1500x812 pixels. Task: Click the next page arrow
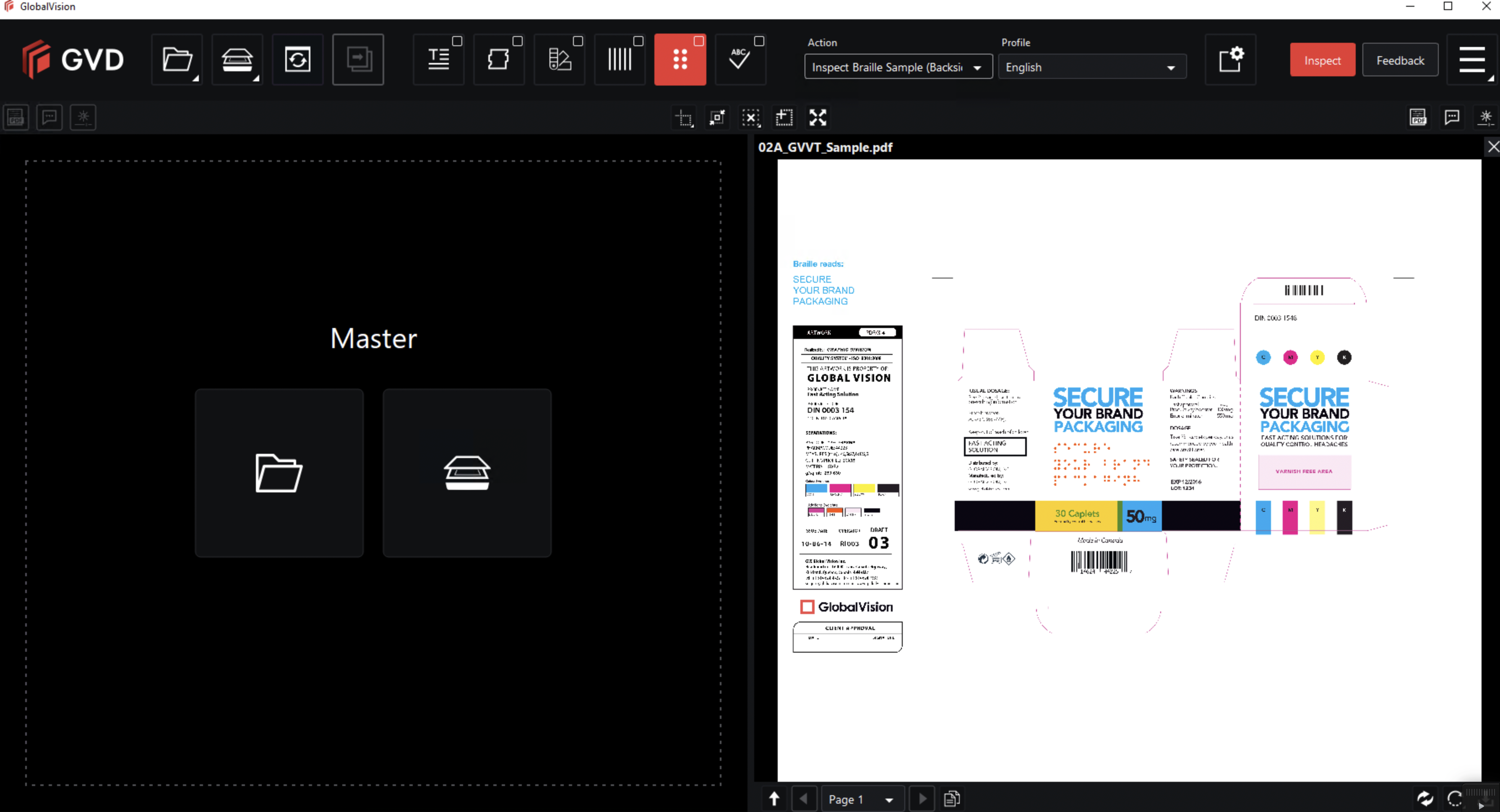tap(922, 799)
